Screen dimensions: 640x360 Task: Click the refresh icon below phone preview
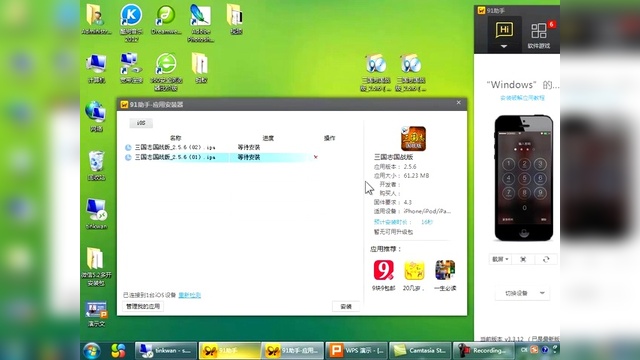point(546,259)
